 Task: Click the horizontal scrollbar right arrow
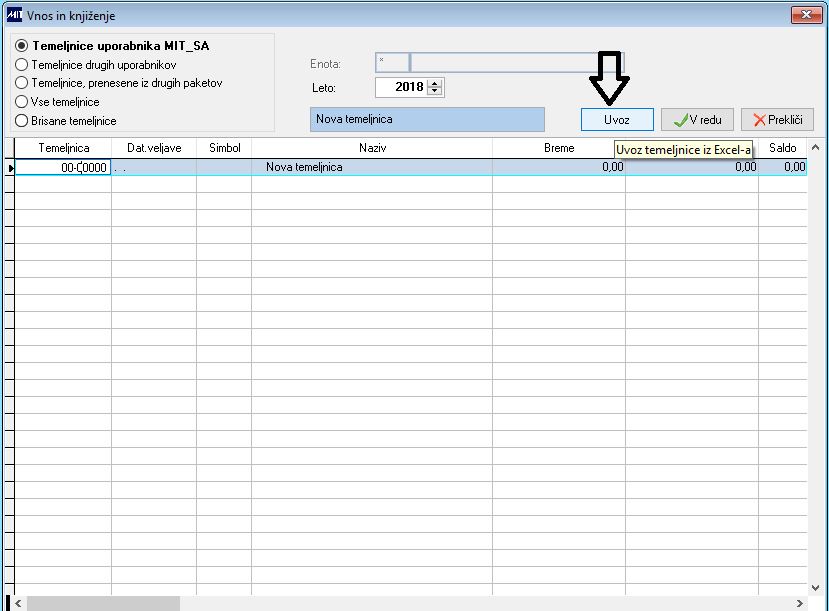799,603
